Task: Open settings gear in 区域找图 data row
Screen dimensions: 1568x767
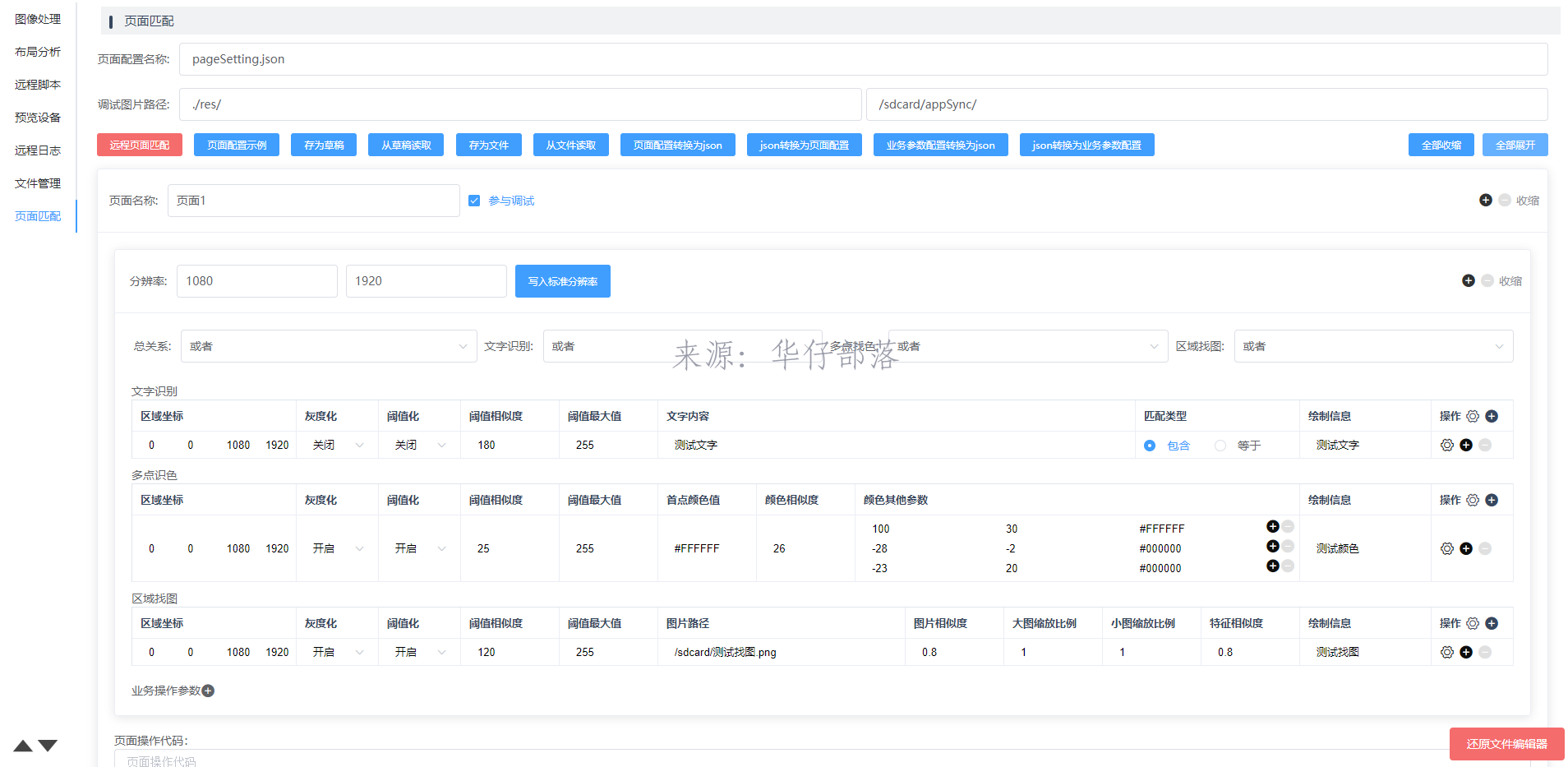Action: 1447,652
